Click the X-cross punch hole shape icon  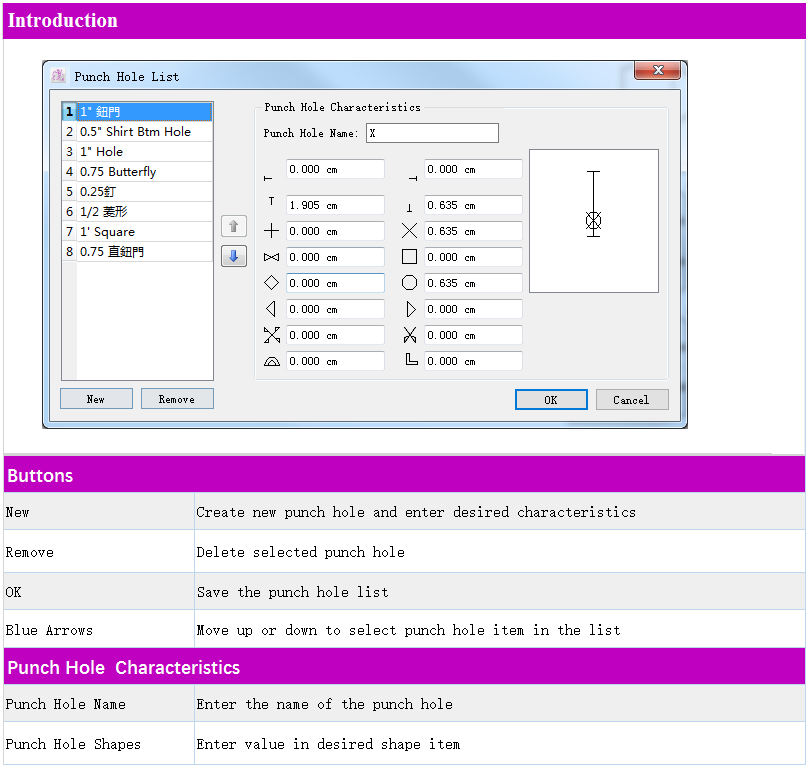pyautogui.click(x=409, y=231)
